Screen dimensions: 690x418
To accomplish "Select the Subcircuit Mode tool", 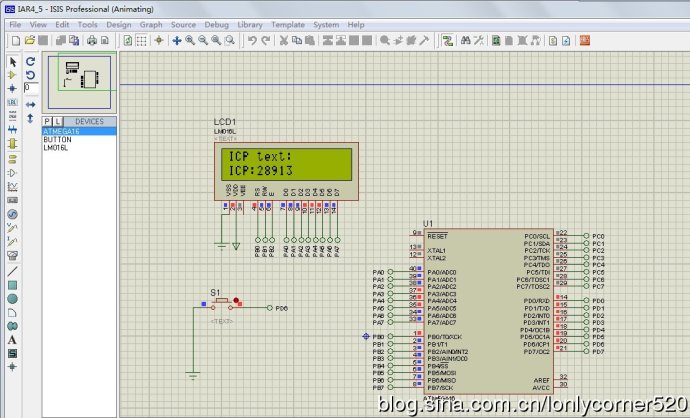I will coord(12,143).
